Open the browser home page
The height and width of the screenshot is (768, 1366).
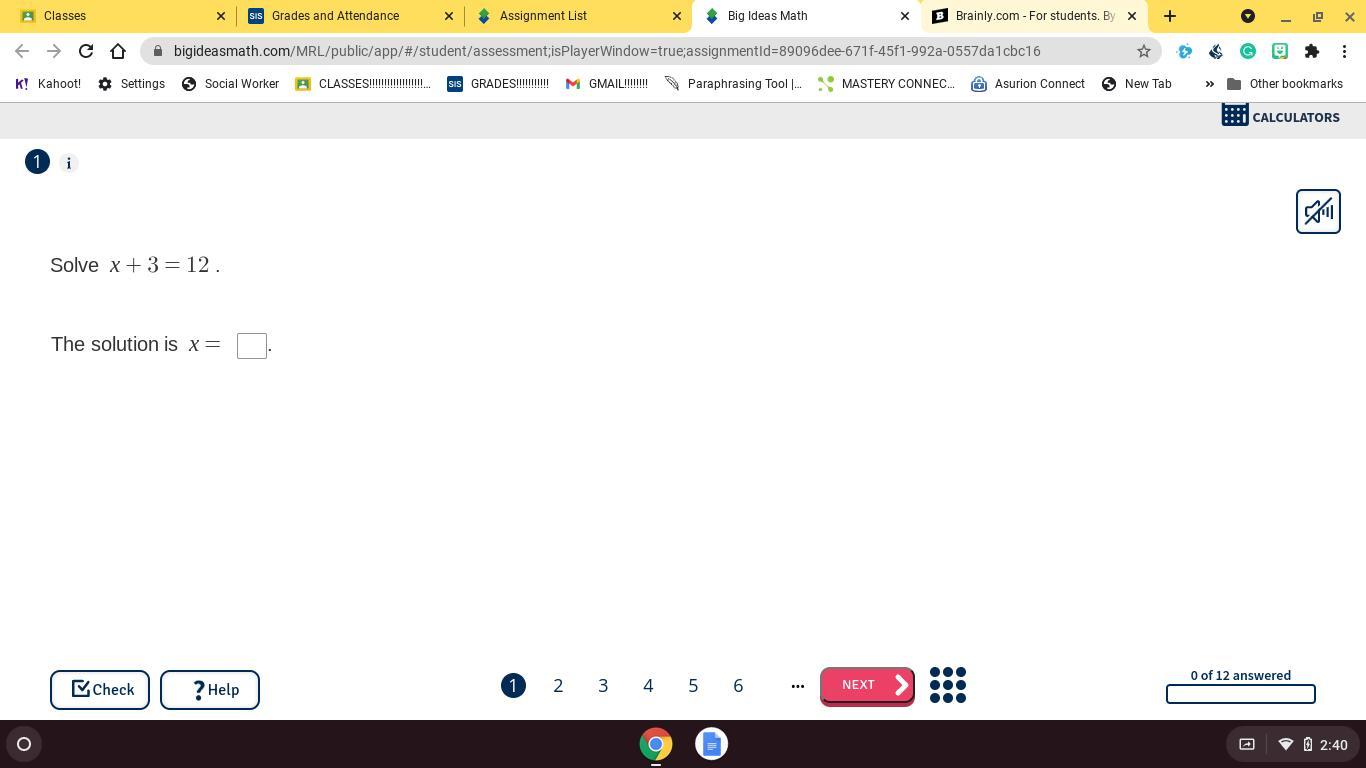(x=118, y=51)
